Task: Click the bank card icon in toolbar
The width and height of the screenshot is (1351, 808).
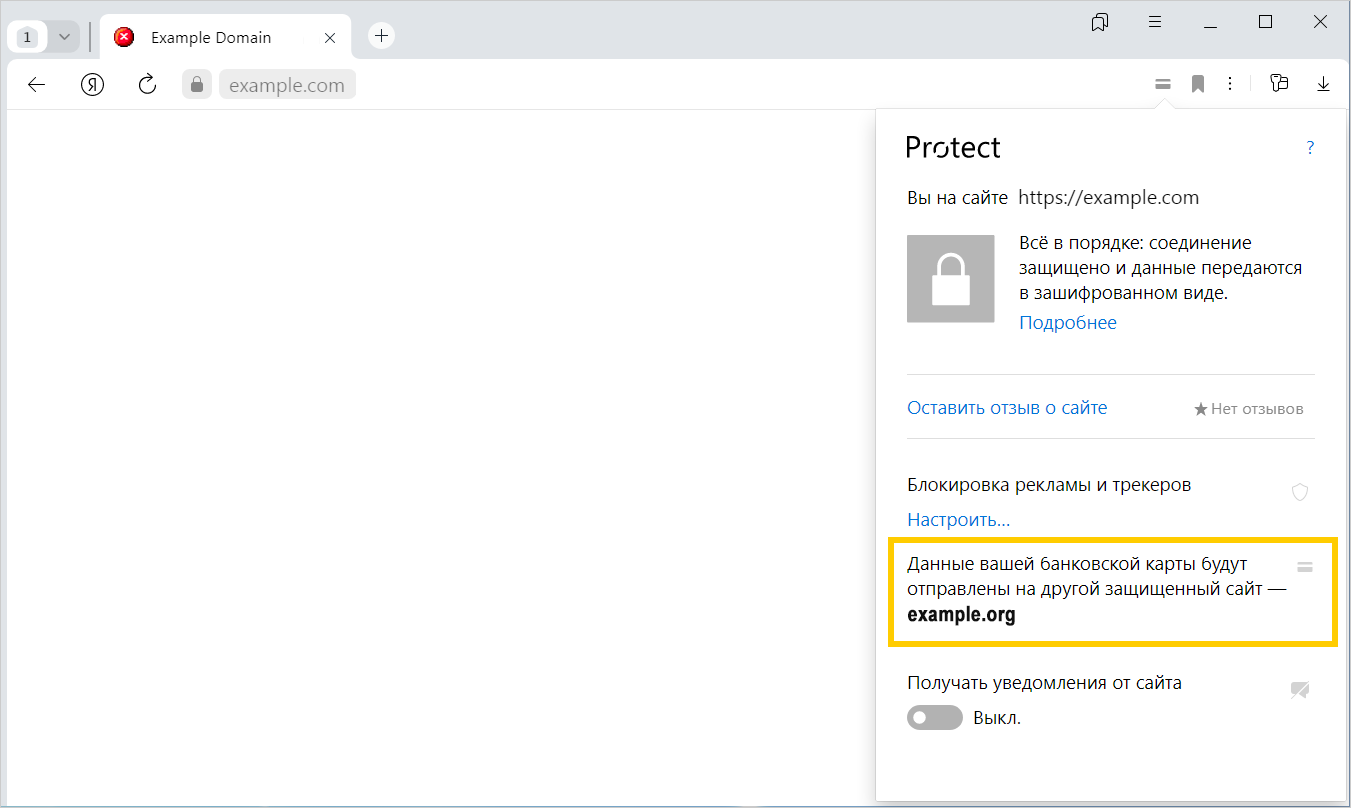Action: click(1162, 85)
